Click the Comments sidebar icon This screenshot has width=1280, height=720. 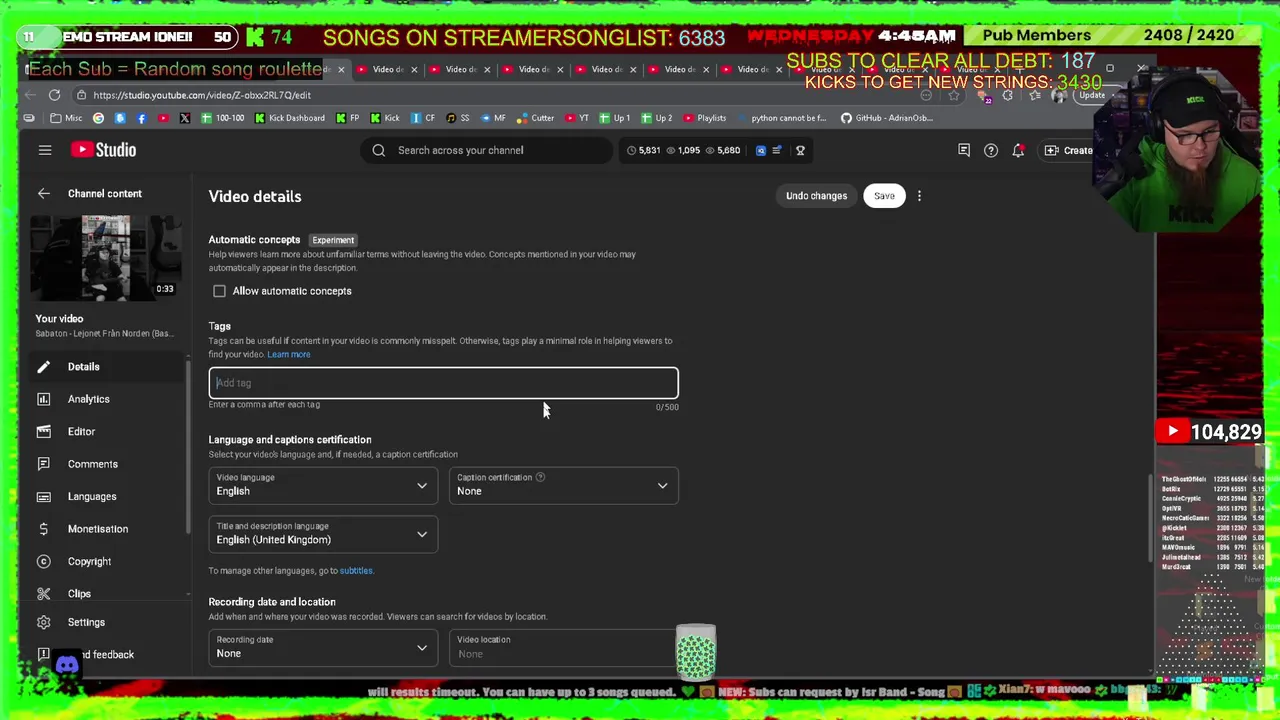(43, 464)
